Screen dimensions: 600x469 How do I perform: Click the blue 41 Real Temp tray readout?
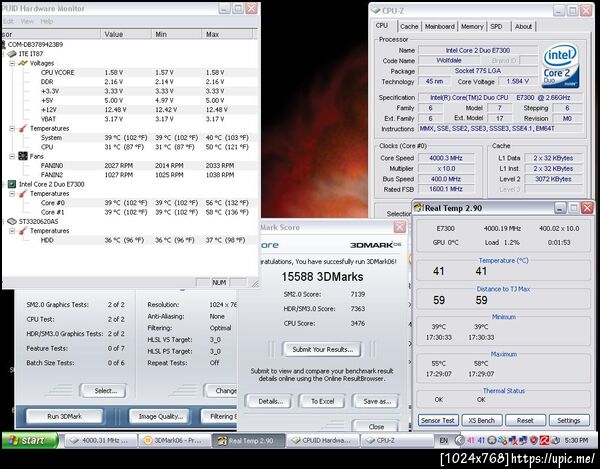[x=481, y=441]
